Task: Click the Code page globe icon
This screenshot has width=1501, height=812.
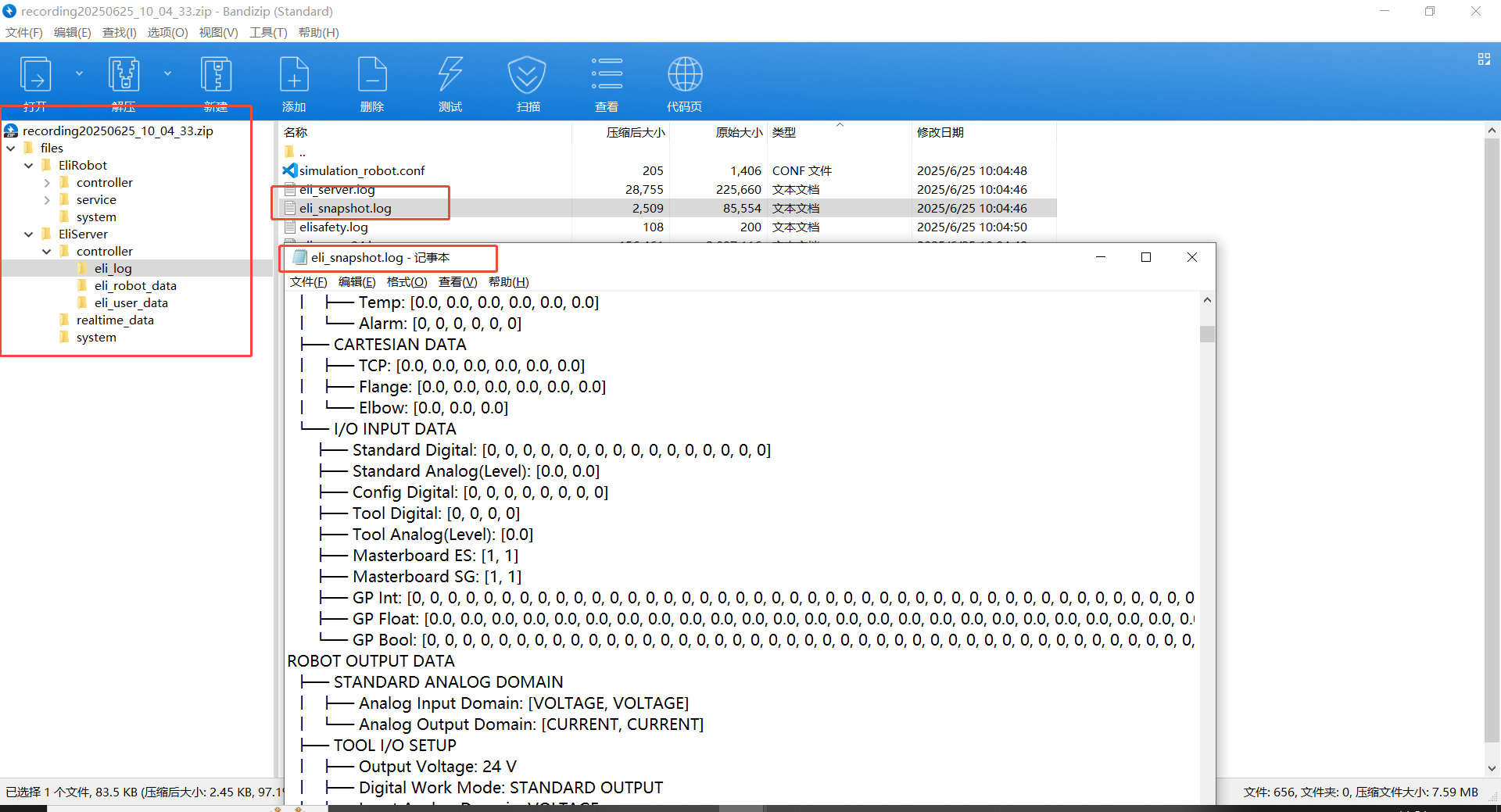Action: [x=684, y=75]
